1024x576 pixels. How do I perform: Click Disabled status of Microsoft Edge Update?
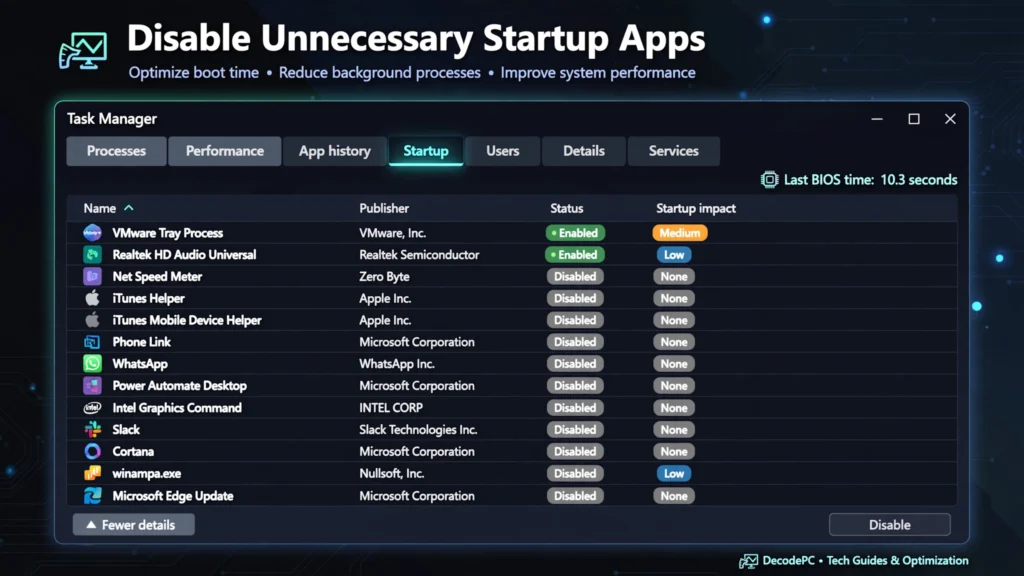(575, 496)
